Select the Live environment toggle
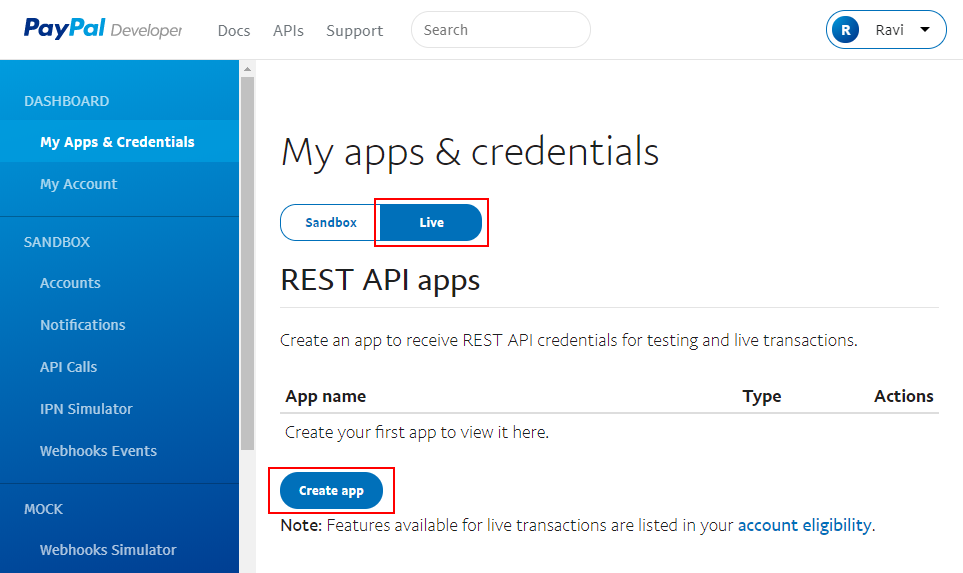 tap(431, 222)
